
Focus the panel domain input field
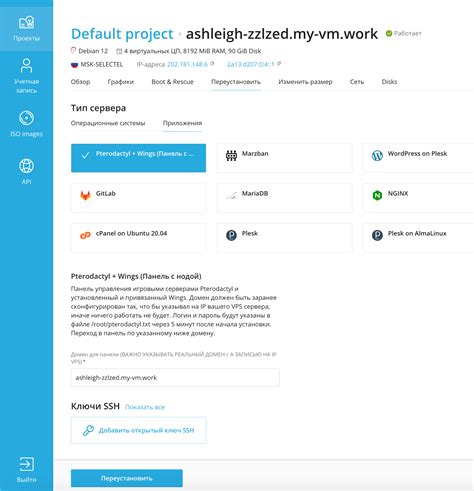coord(175,378)
